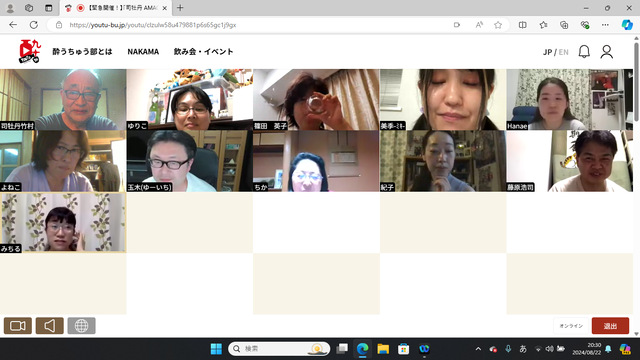Select the ちか video tile
The width and height of the screenshot is (640, 360).
pyautogui.click(x=316, y=161)
